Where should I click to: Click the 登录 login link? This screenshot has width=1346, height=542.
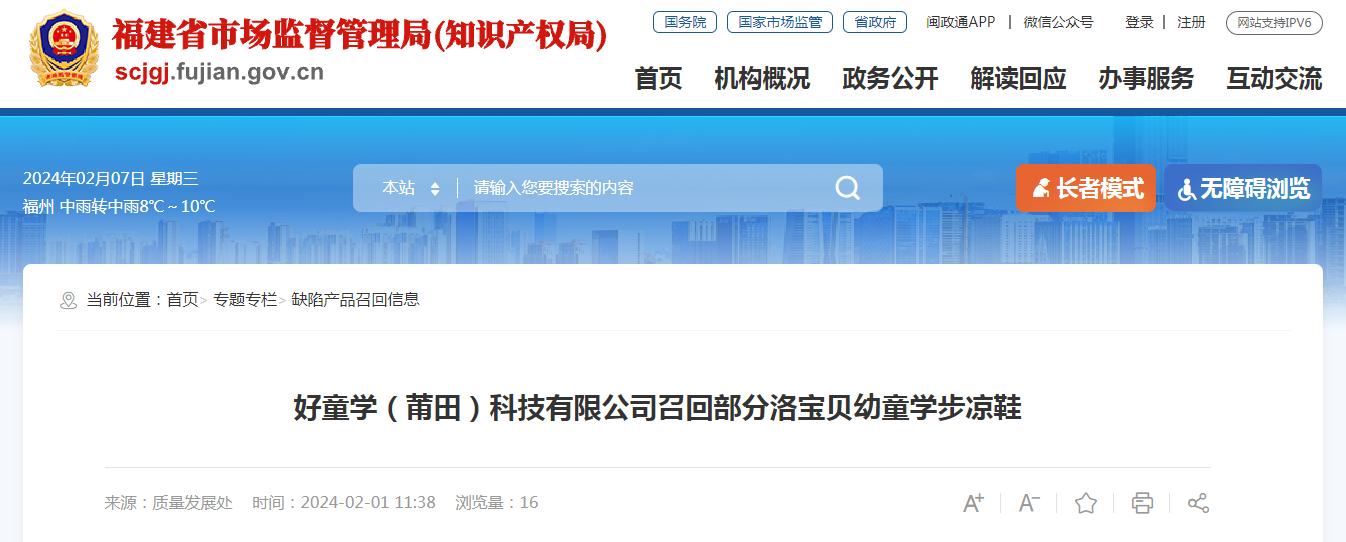click(1139, 22)
